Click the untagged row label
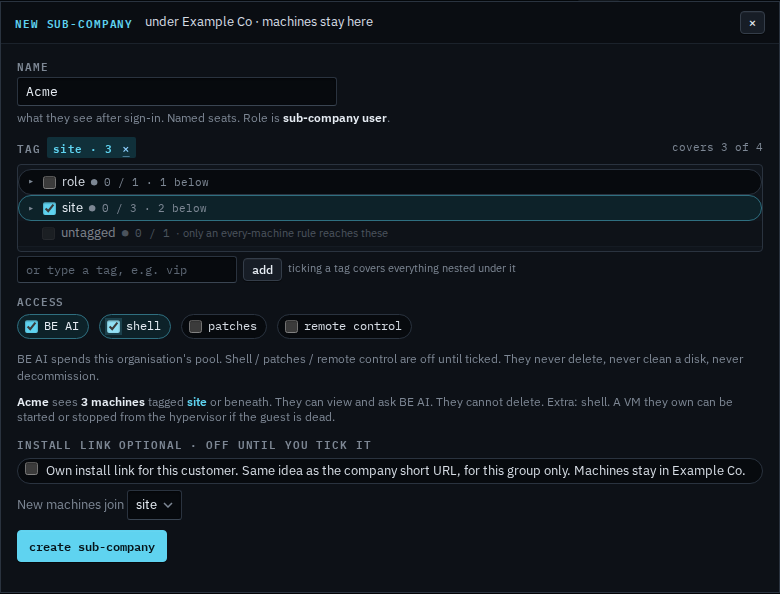 pyautogui.click(x=88, y=233)
